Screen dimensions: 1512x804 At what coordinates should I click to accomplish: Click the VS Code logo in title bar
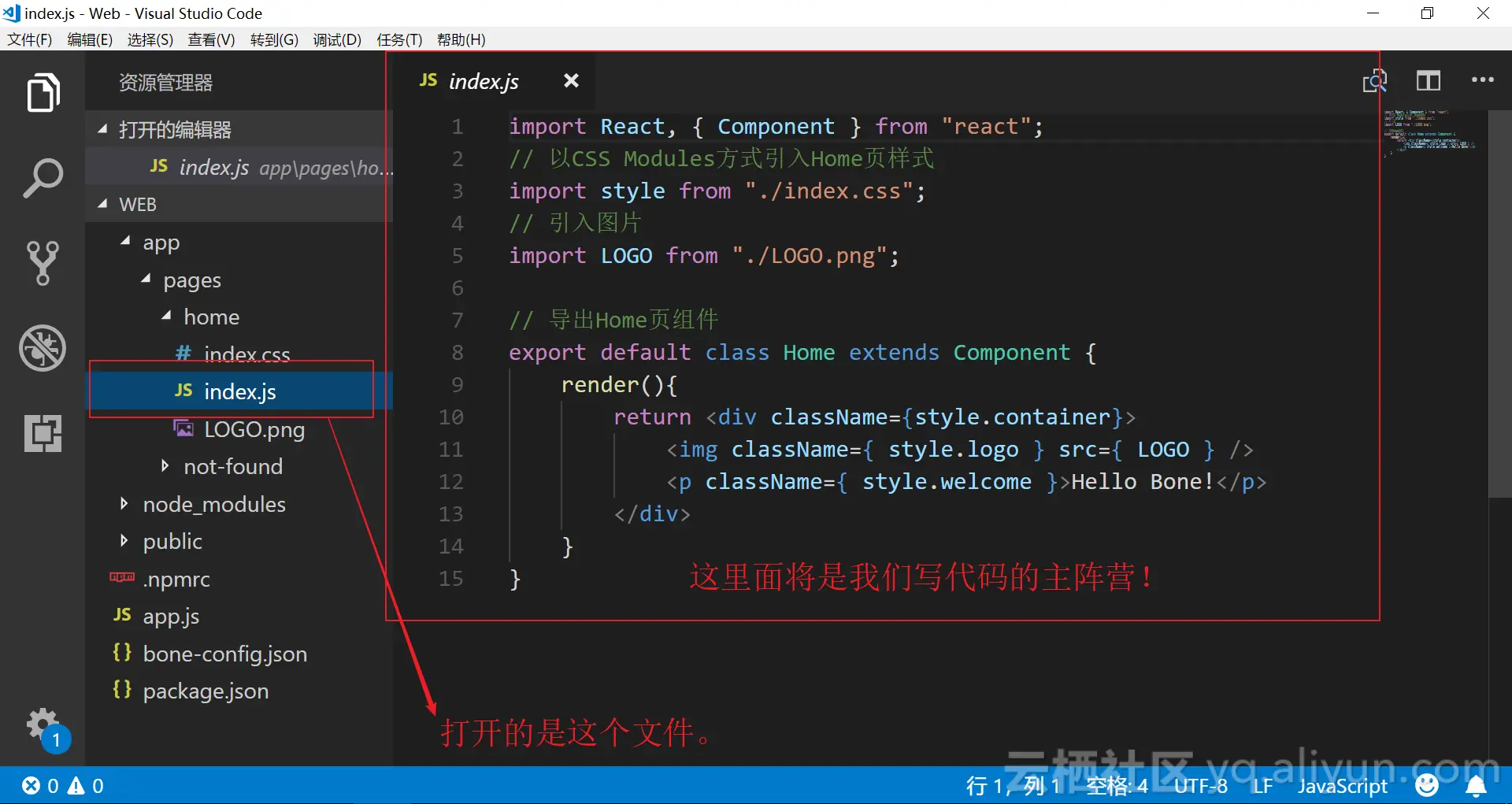tap(11, 13)
